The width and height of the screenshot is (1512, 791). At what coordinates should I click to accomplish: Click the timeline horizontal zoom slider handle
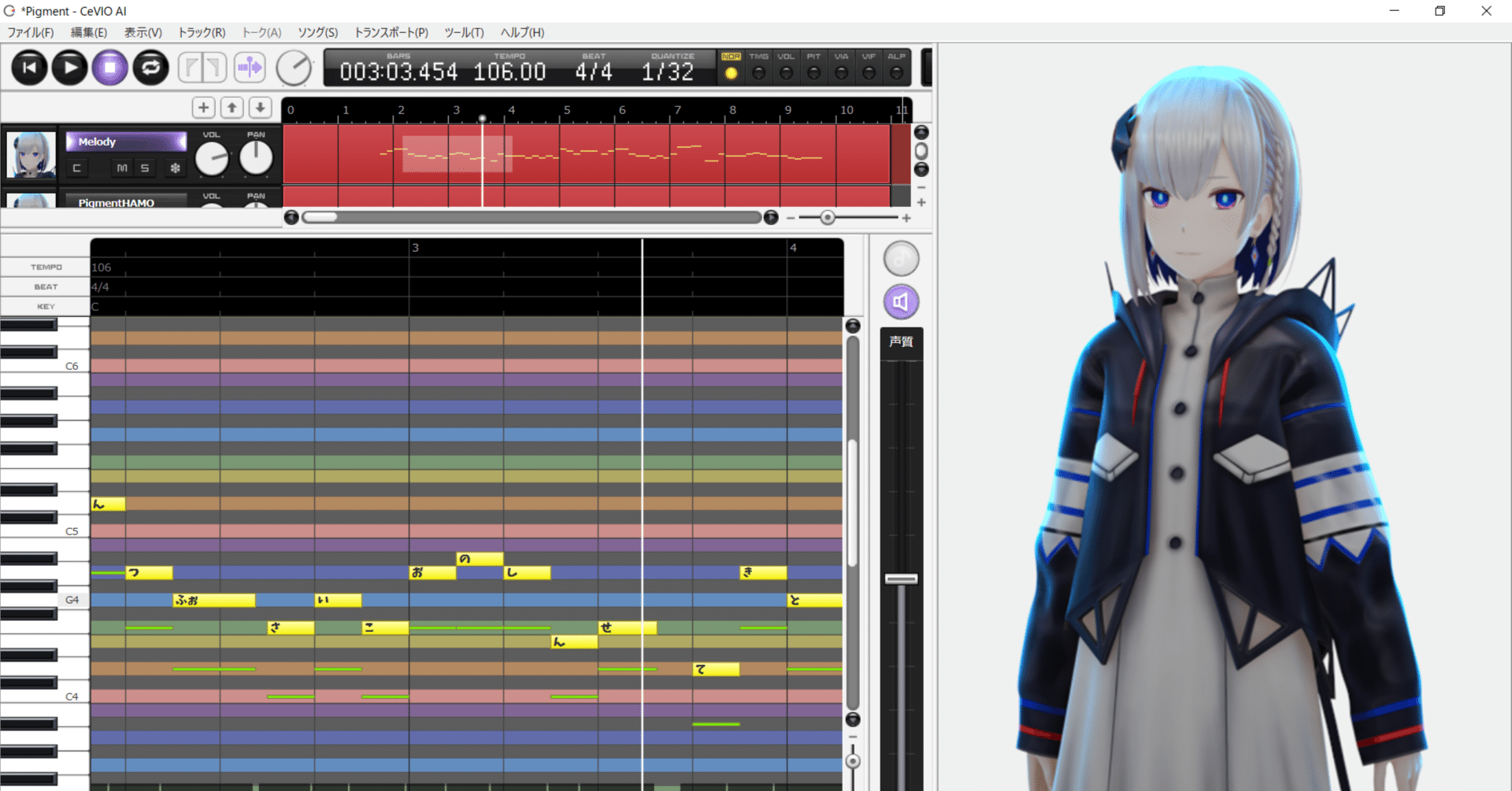828,218
